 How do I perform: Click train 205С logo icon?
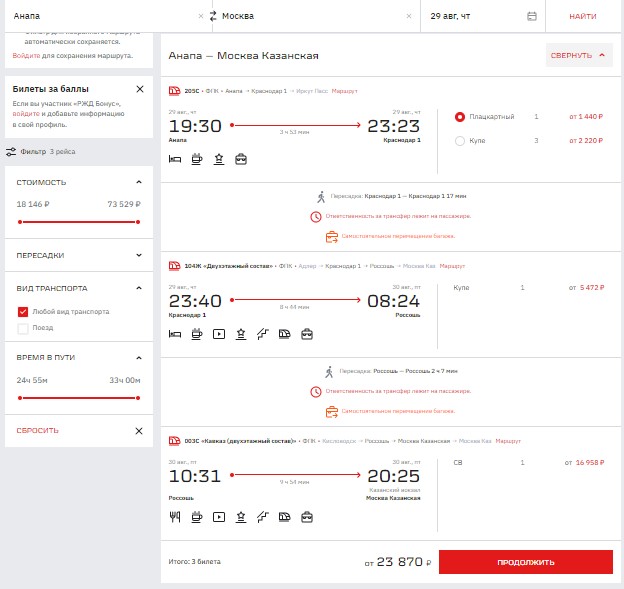pyautogui.click(x=174, y=91)
